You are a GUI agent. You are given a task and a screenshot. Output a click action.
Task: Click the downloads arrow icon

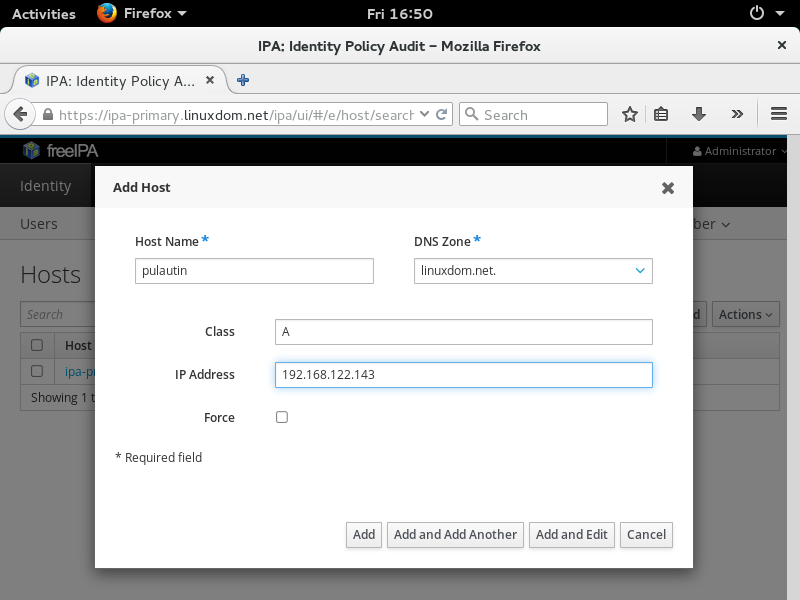(x=700, y=115)
